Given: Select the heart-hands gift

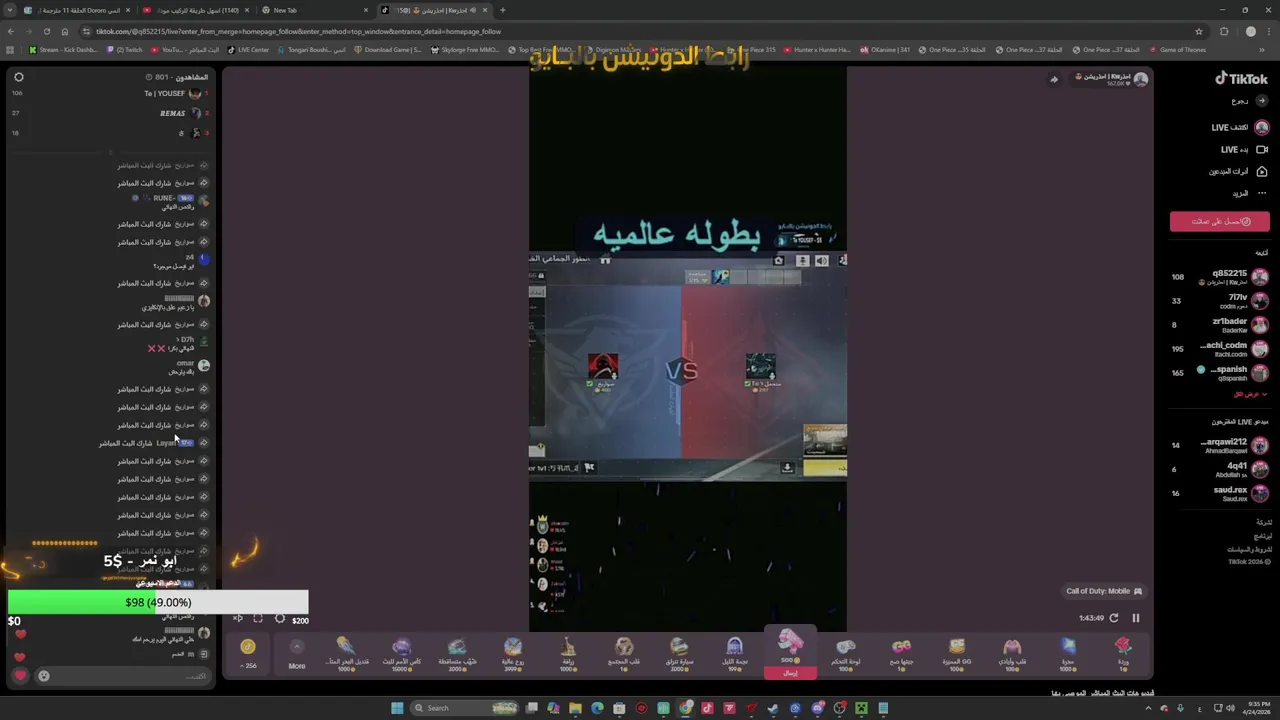Looking at the screenshot, I should (x=1012, y=653).
